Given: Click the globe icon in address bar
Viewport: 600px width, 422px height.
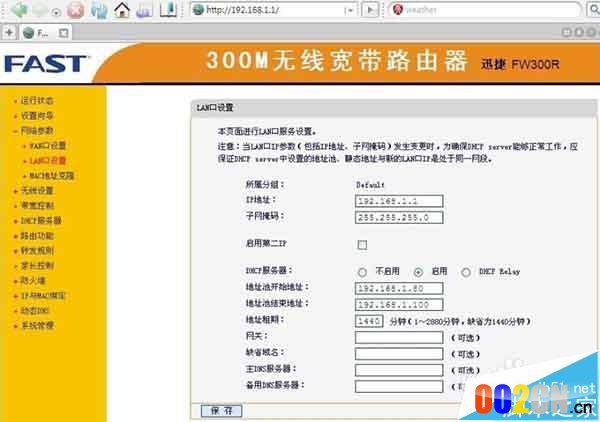Looking at the screenshot, I should (x=198, y=10).
